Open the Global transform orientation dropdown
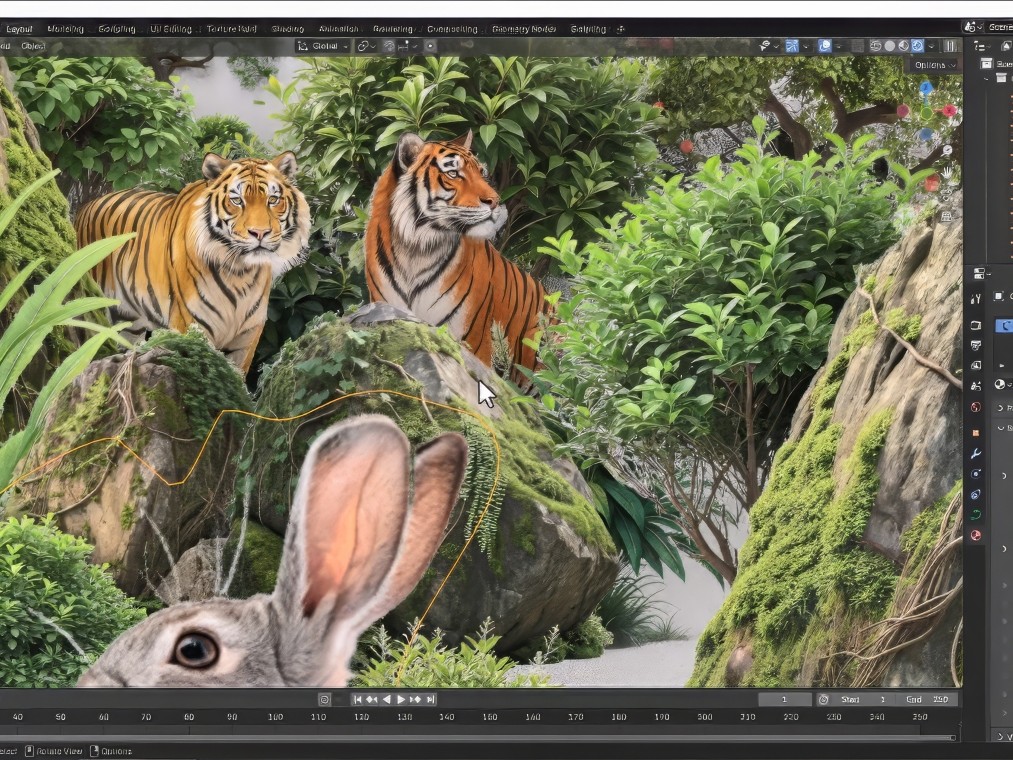 tap(324, 46)
